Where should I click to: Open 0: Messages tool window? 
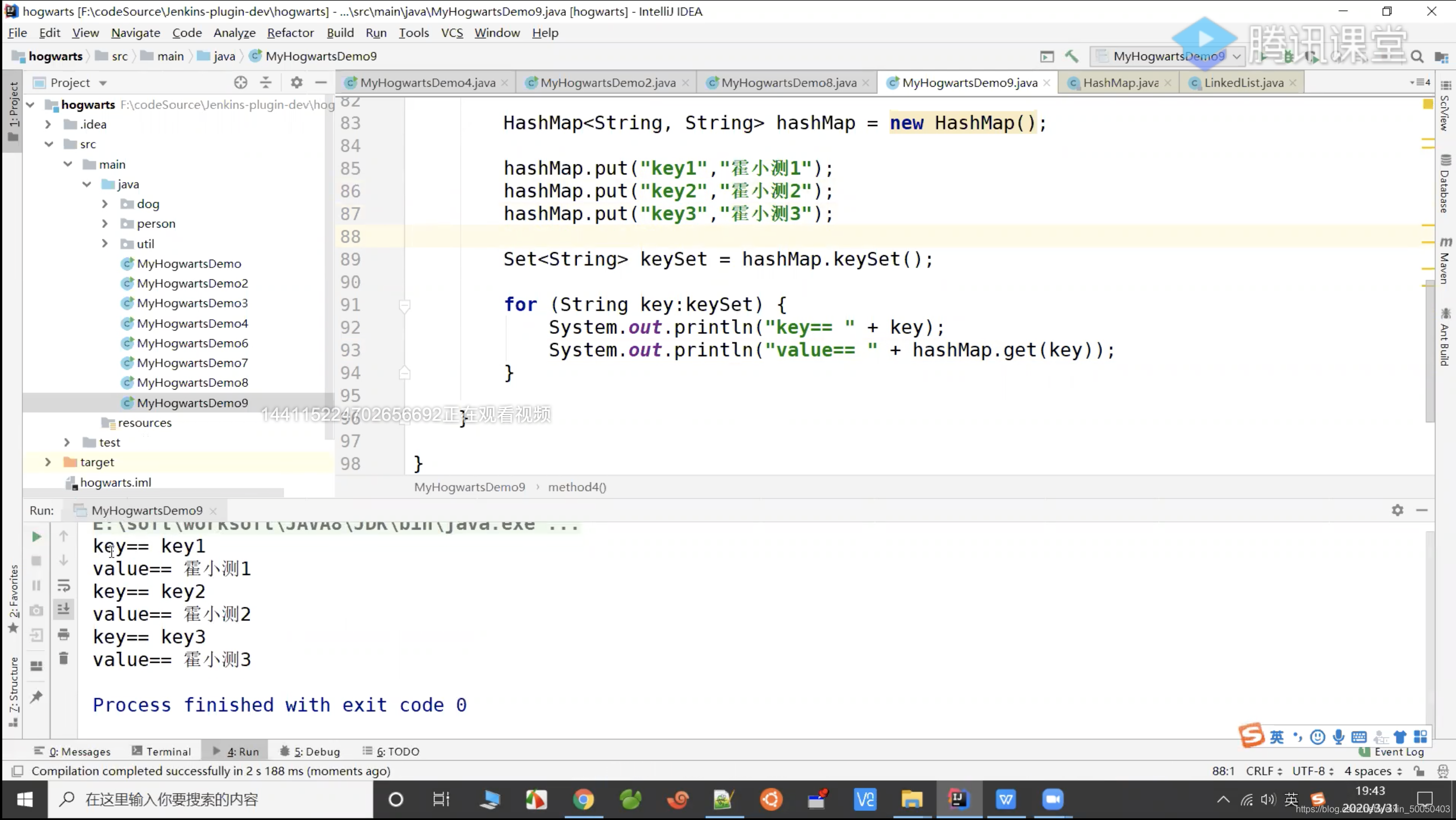pyautogui.click(x=72, y=751)
